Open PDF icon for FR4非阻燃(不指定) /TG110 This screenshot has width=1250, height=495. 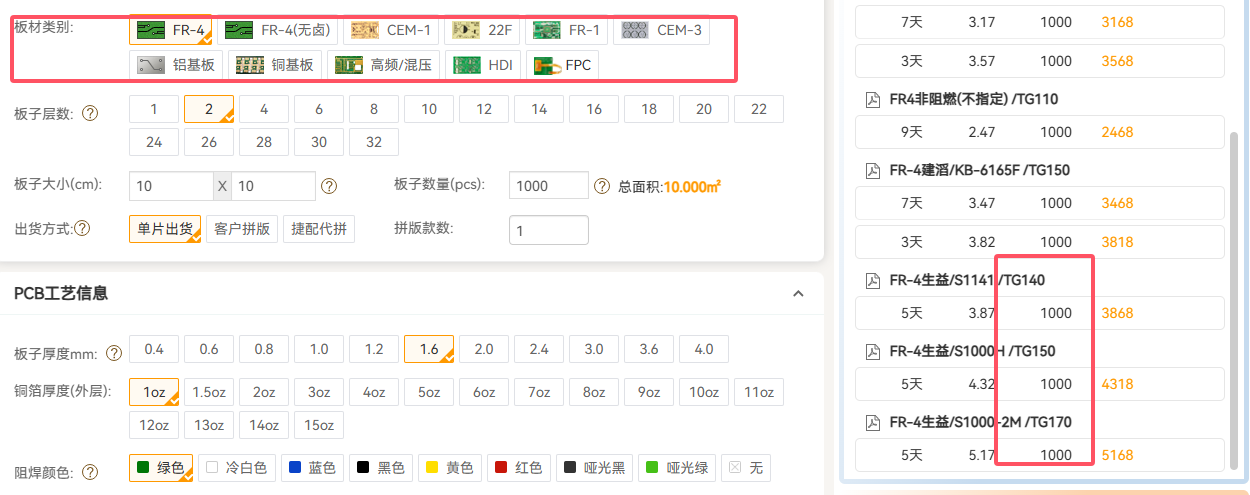coord(872,99)
